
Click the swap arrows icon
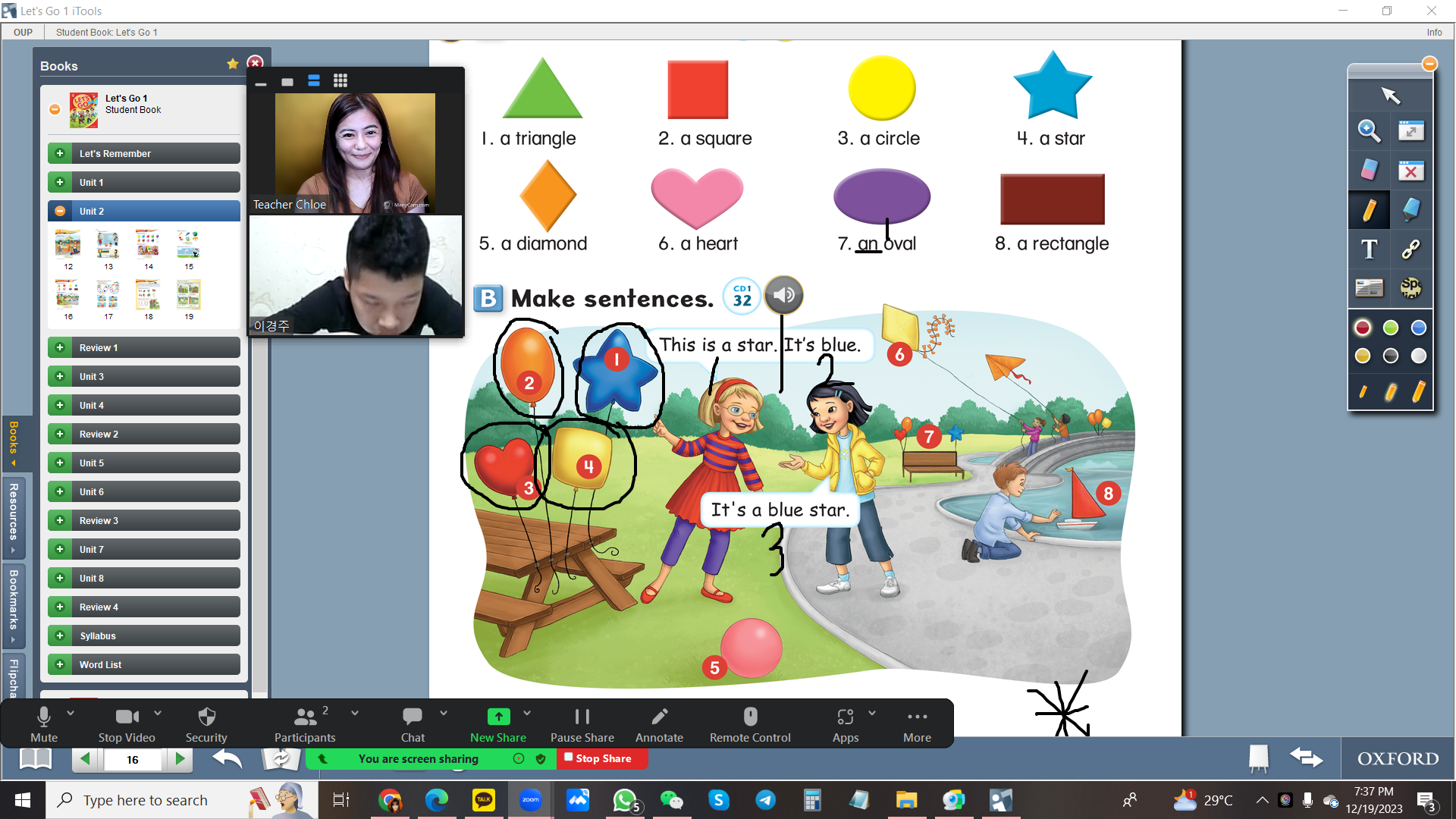click(1307, 758)
